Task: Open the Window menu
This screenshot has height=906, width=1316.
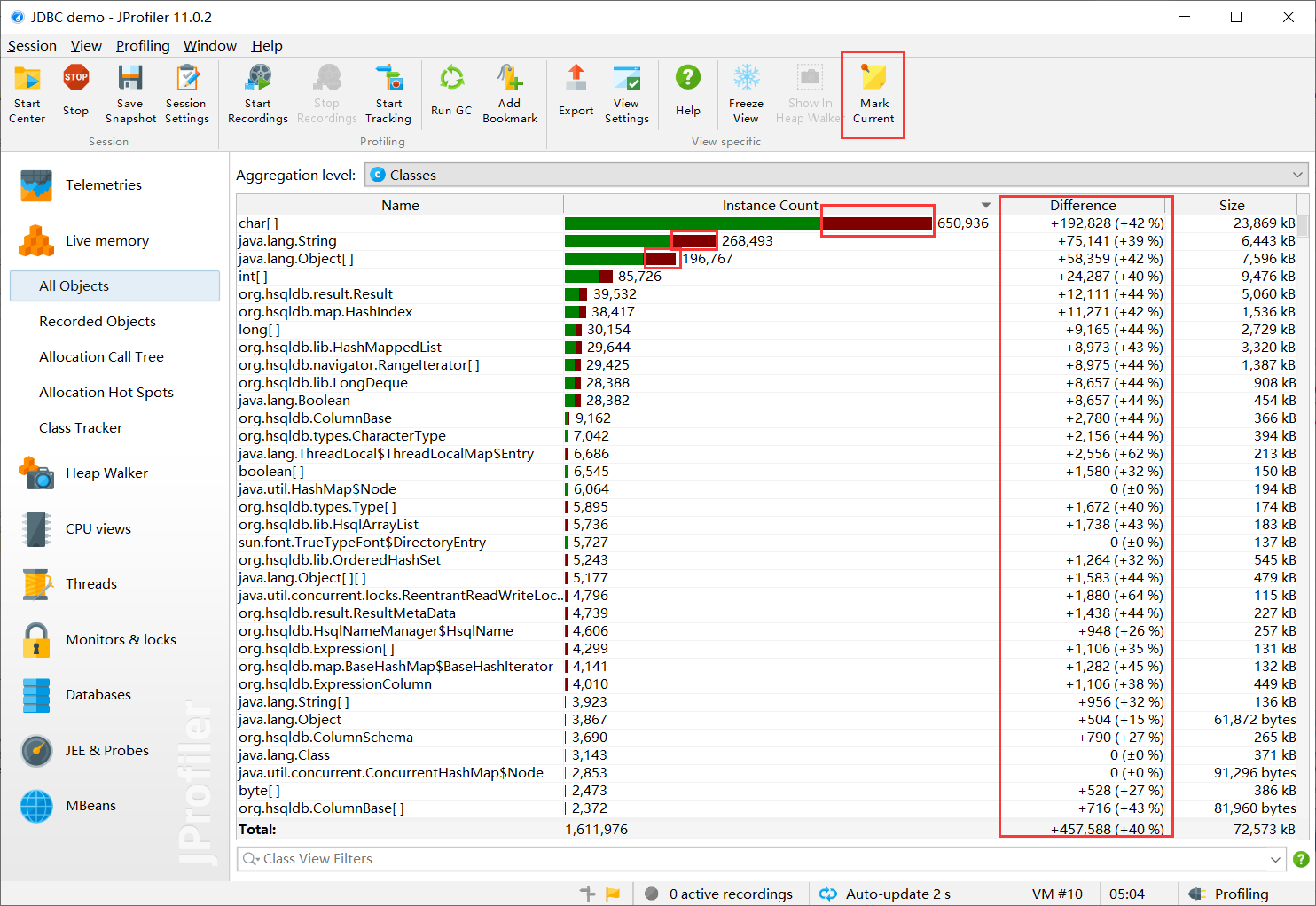Action: (x=210, y=45)
